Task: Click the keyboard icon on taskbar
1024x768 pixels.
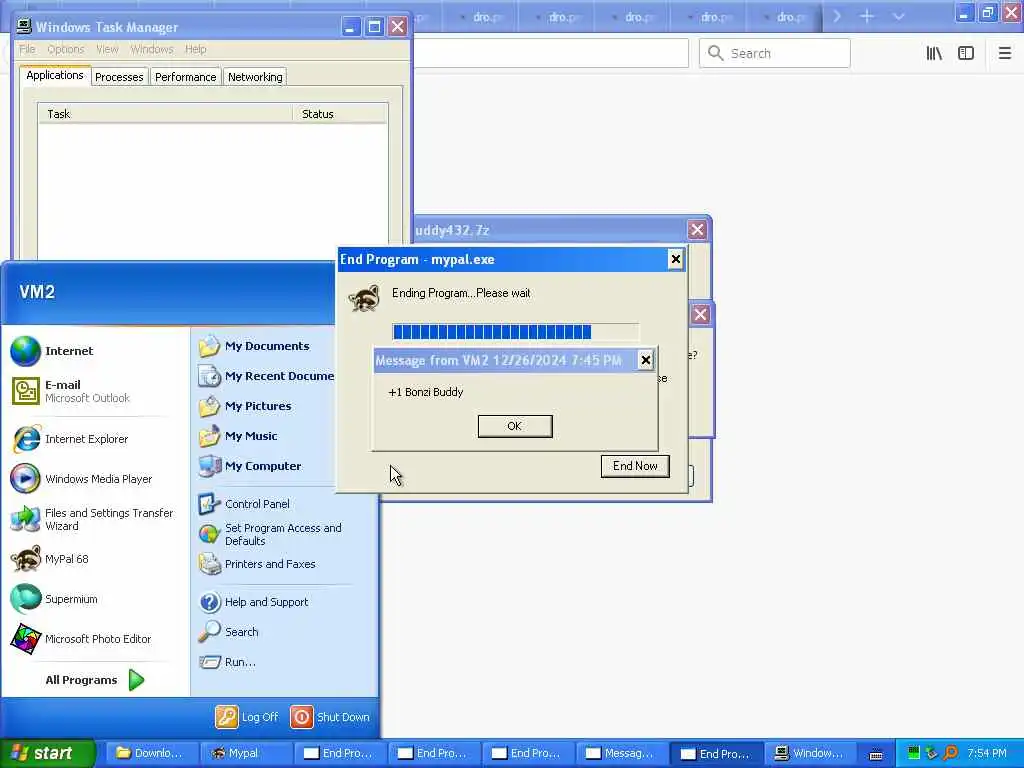Action: point(876,755)
